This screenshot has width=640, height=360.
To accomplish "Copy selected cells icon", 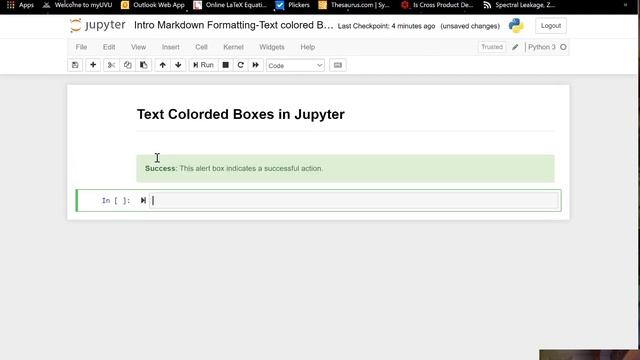I will pyautogui.click(x=127, y=65).
